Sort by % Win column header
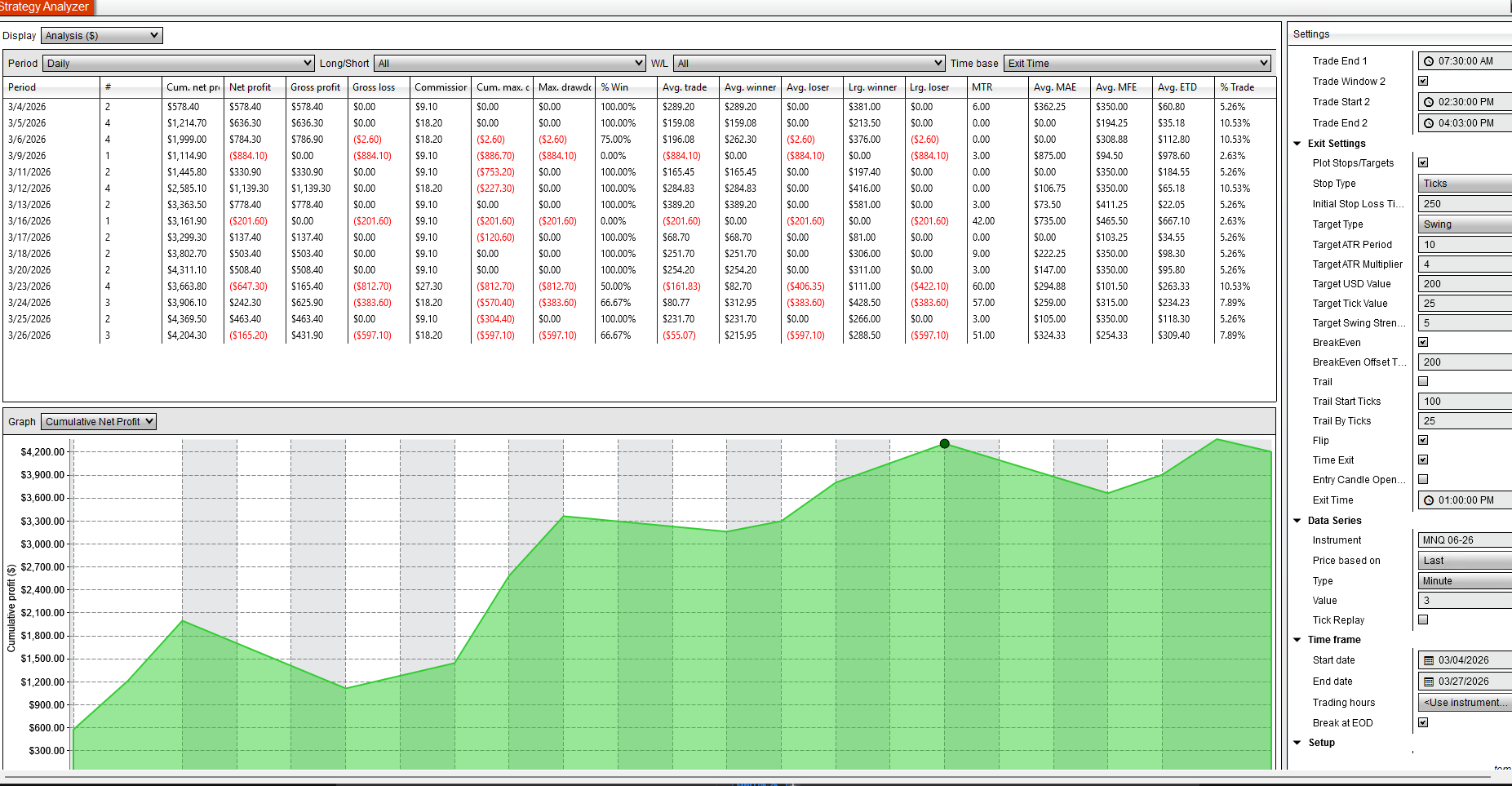Screen dimensions: 1512x786 click(x=614, y=87)
